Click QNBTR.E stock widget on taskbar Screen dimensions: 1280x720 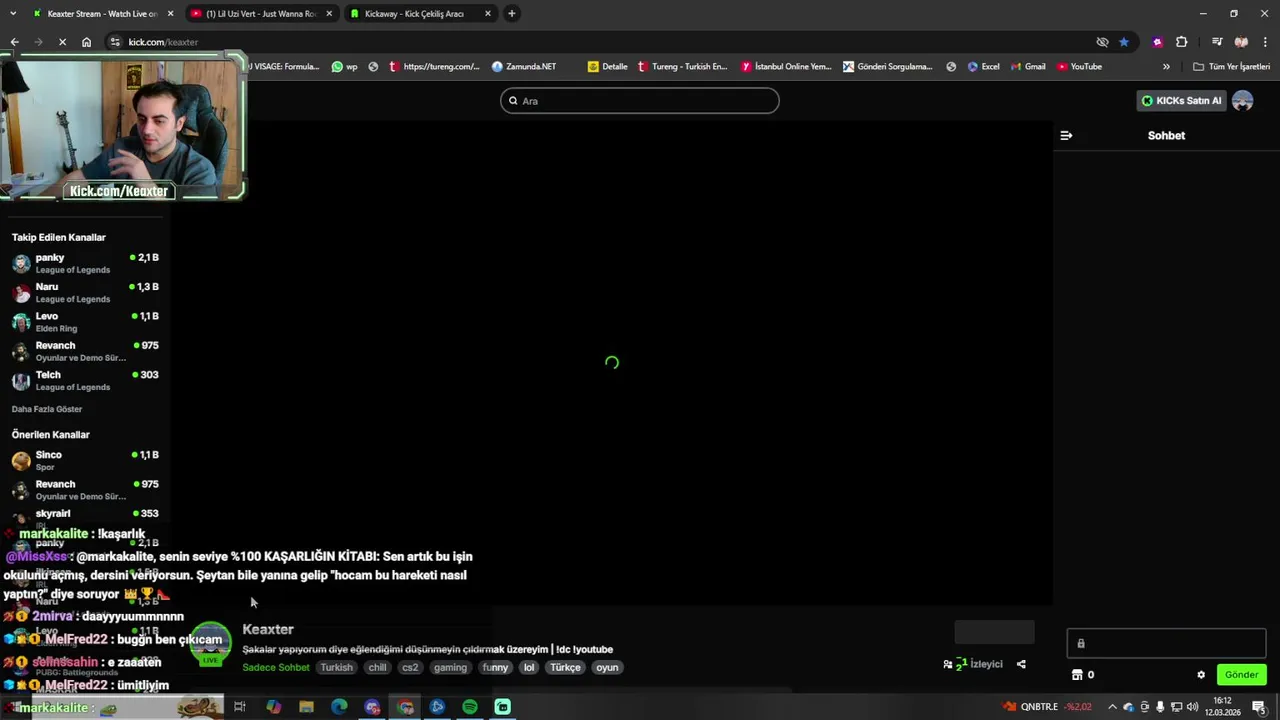click(1048, 707)
